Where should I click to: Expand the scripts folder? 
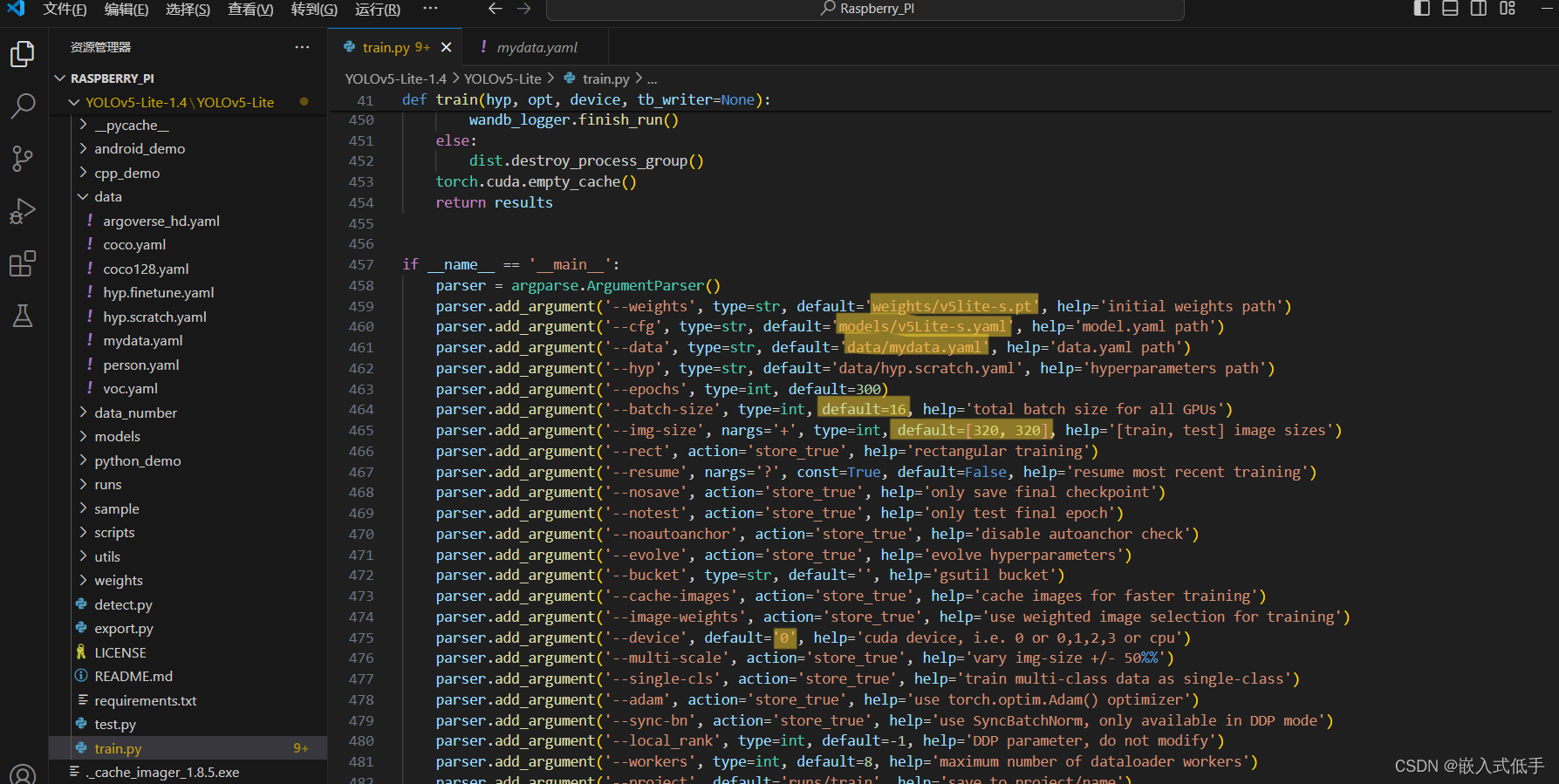click(x=188, y=533)
